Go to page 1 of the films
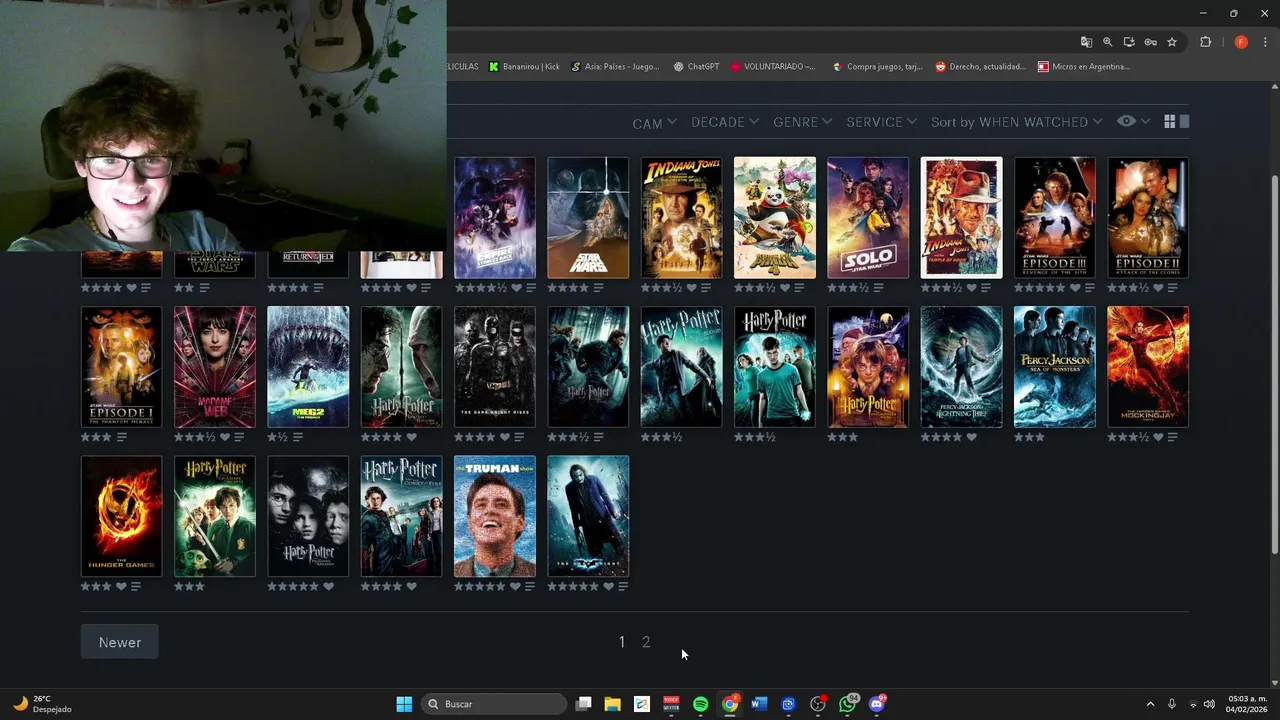This screenshot has height=720, width=1280. tap(622, 642)
